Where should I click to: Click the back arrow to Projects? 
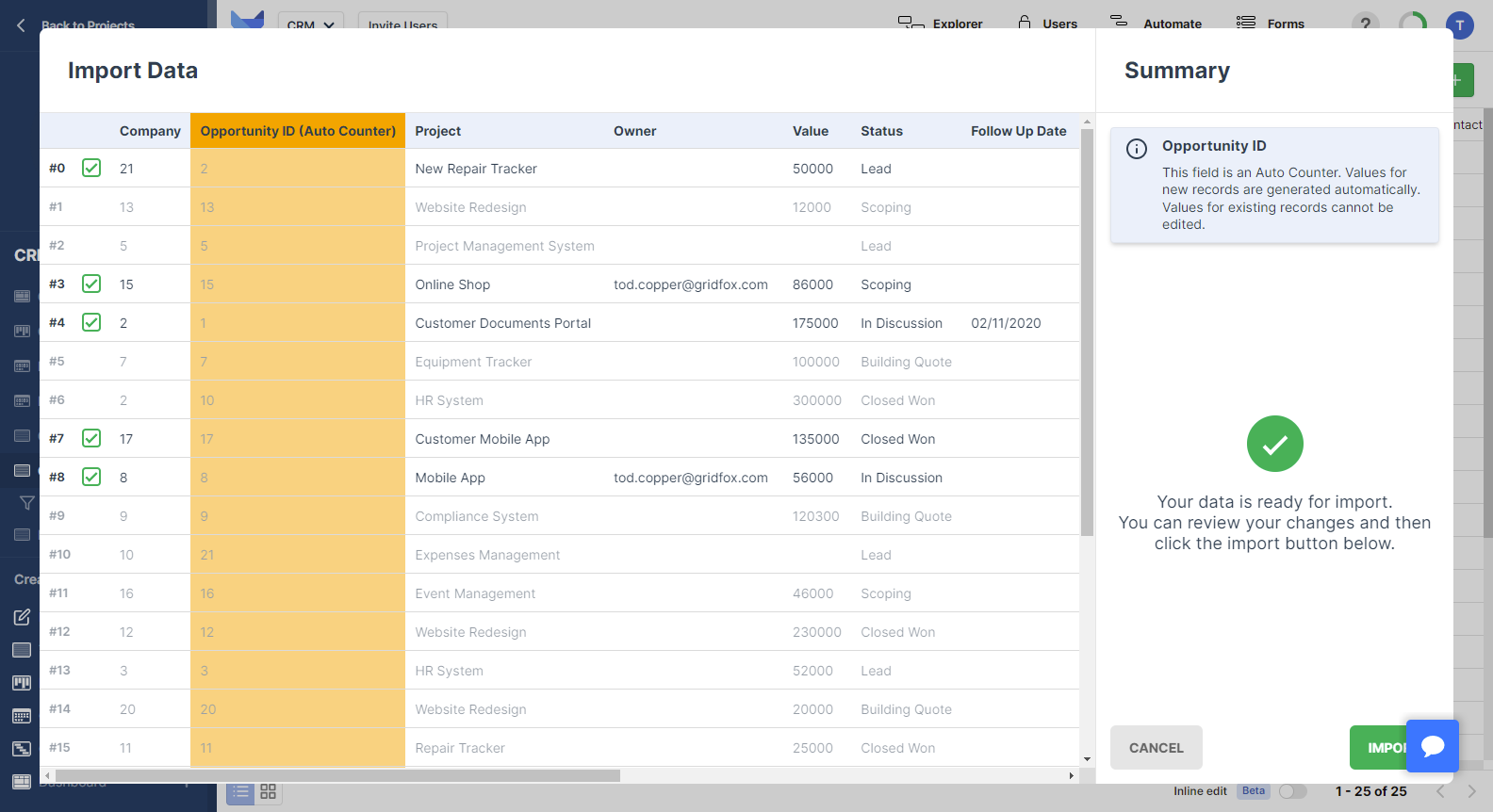coord(21,25)
